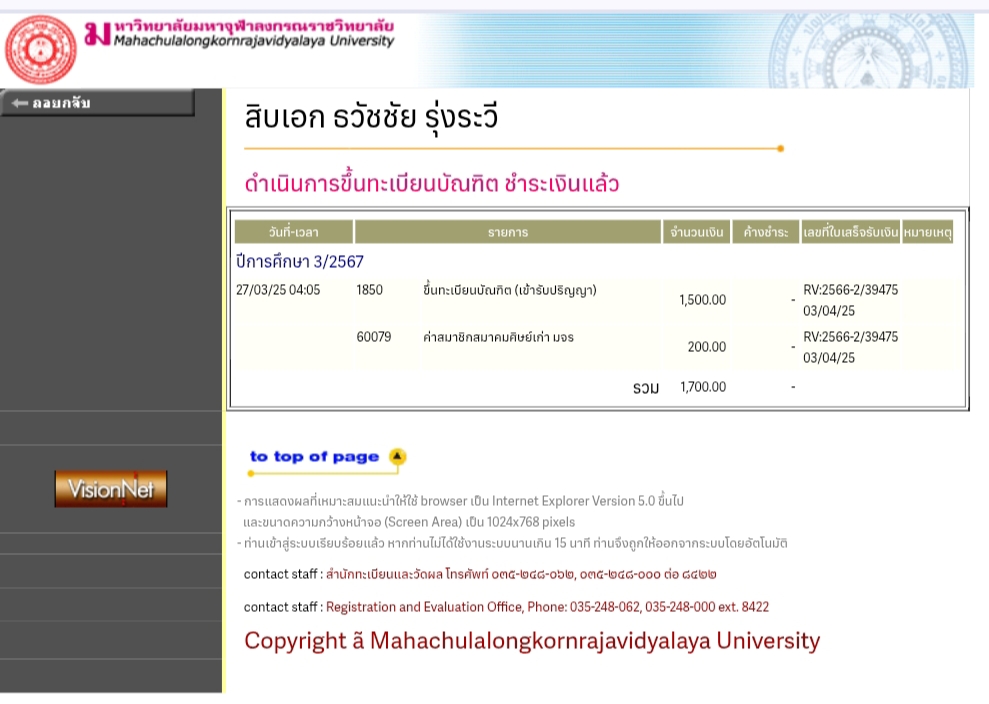Image resolution: width=989 pixels, height=704 pixels.
Task: Click the VisionNet logo in sidebar
Action: (110, 489)
